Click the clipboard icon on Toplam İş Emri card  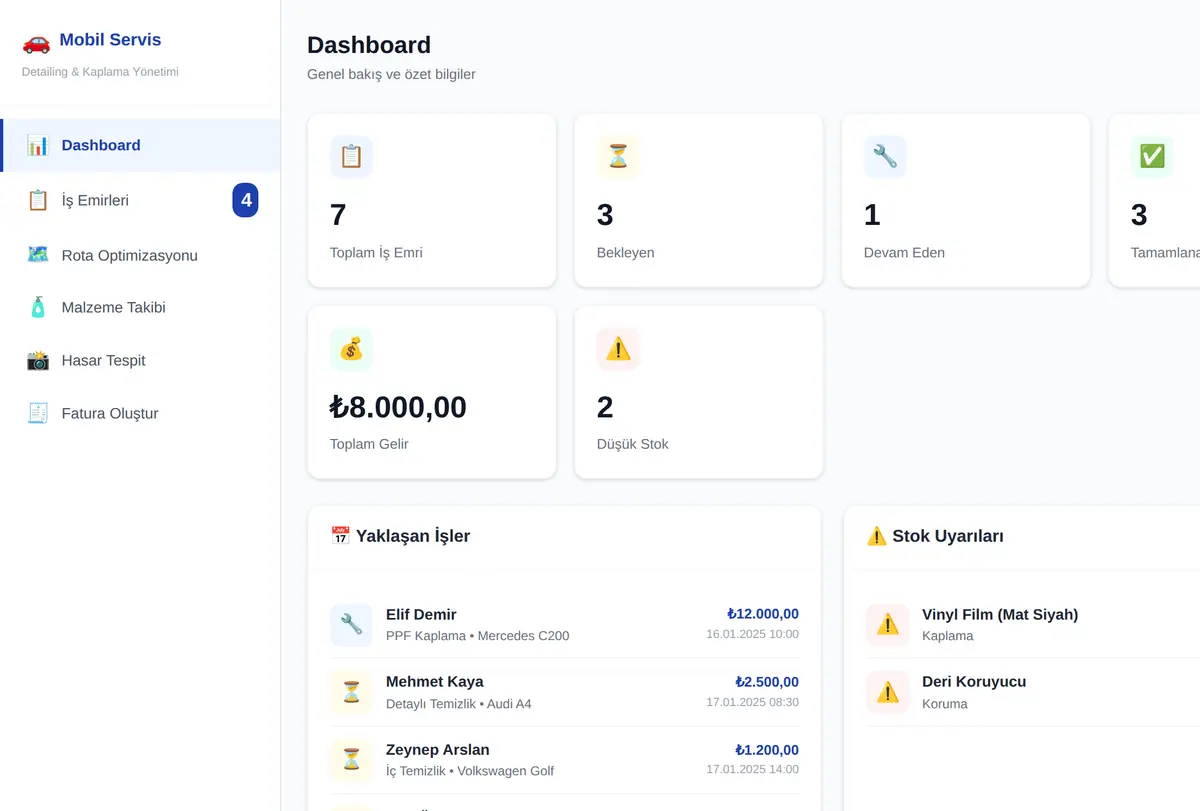[351, 157]
